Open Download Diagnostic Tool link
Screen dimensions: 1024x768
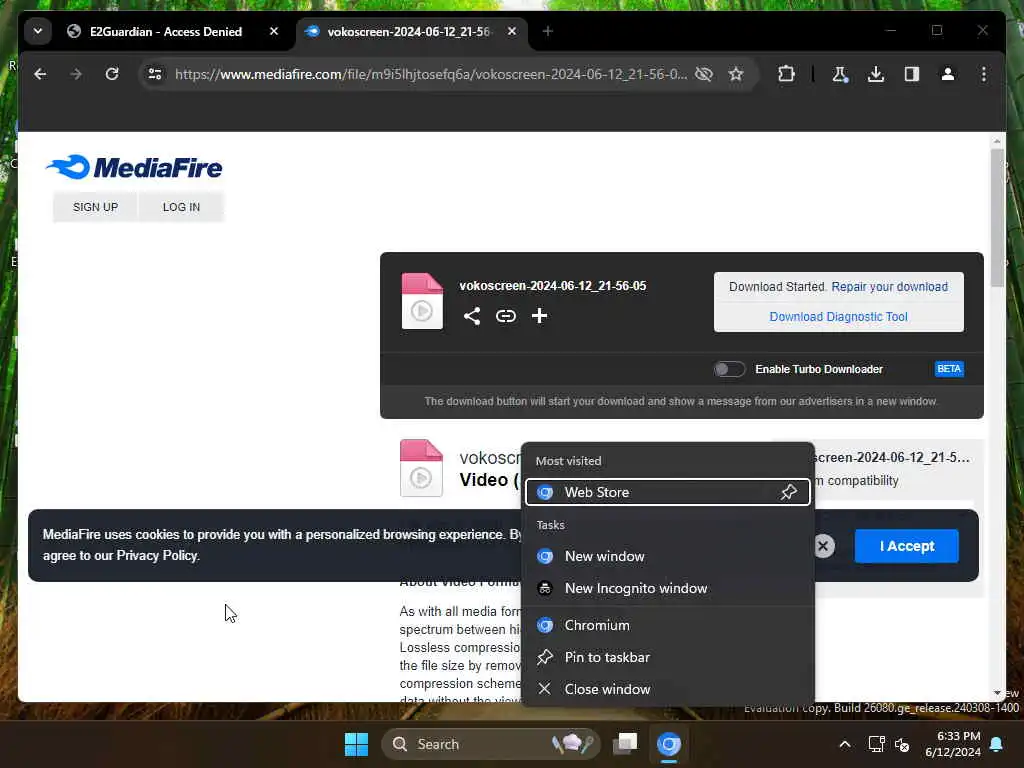[839, 317]
